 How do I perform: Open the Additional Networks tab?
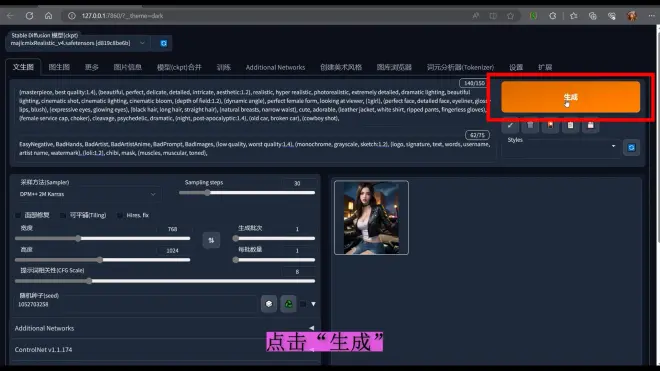275,67
